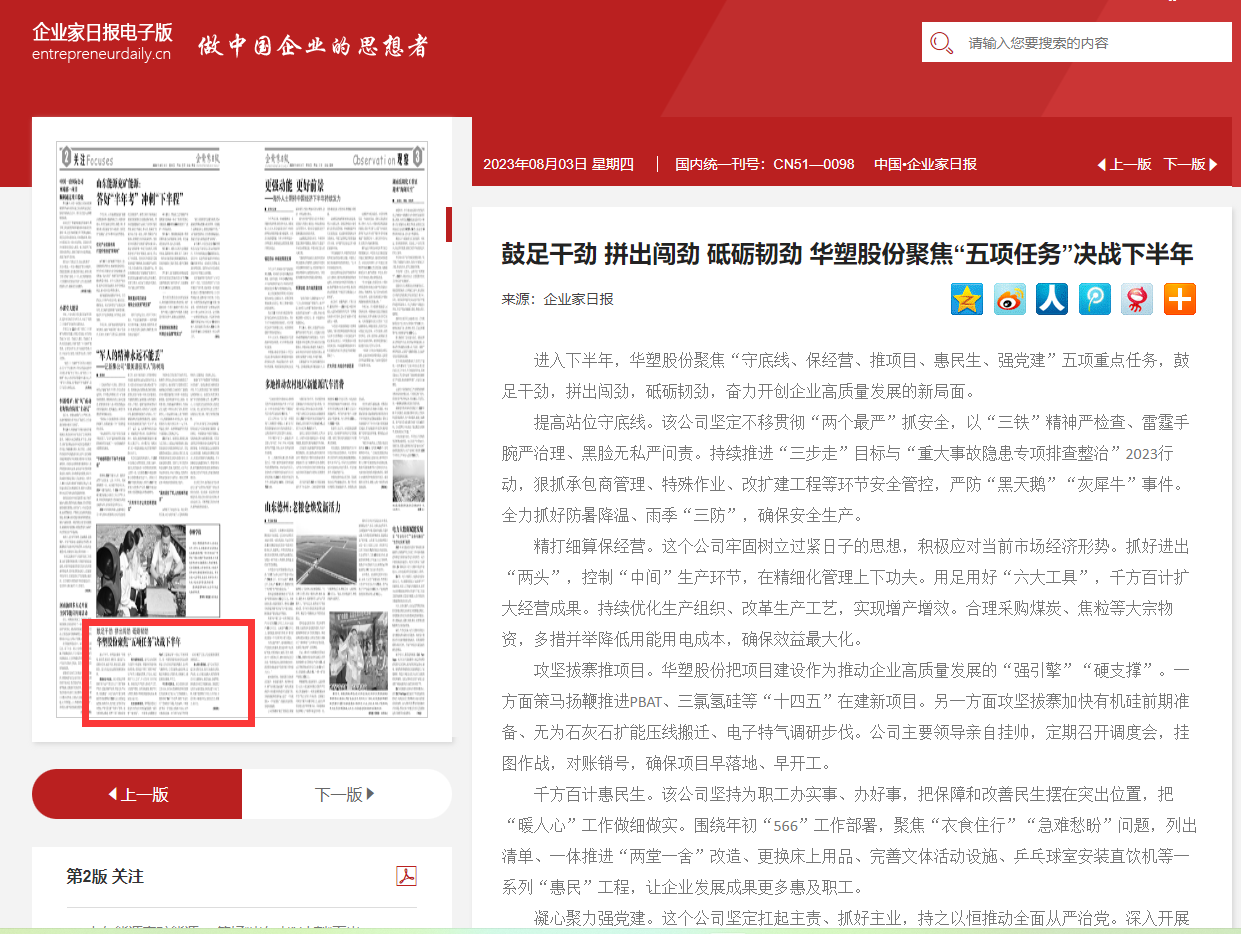Click the magnifier search icon
Screen dimensions: 1241x934
(x=941, y=43)
